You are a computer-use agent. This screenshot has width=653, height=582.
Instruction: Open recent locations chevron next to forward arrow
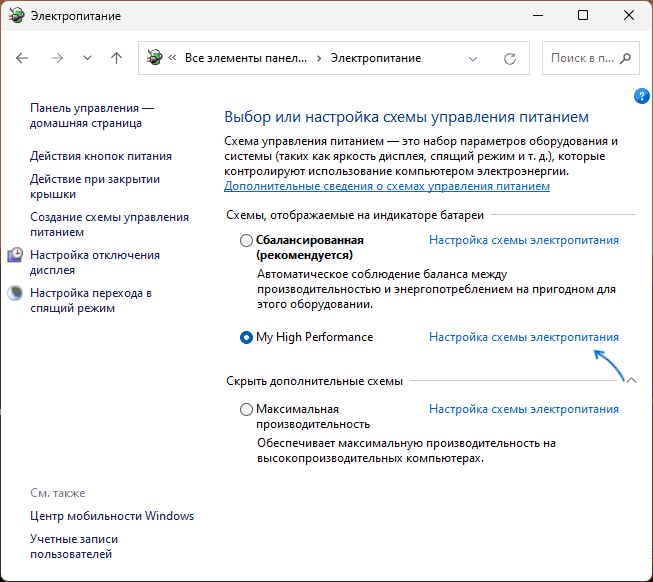[87, 58]
